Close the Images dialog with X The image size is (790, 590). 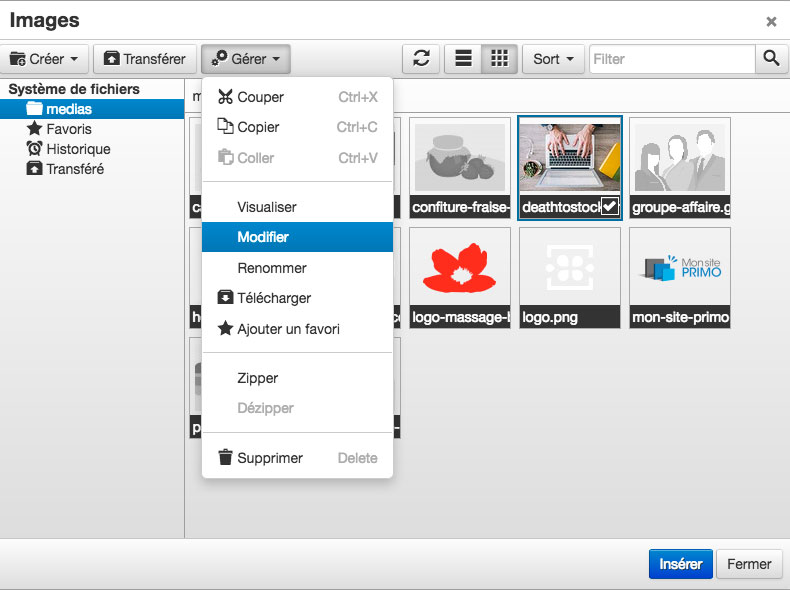(x=771, y=21)
